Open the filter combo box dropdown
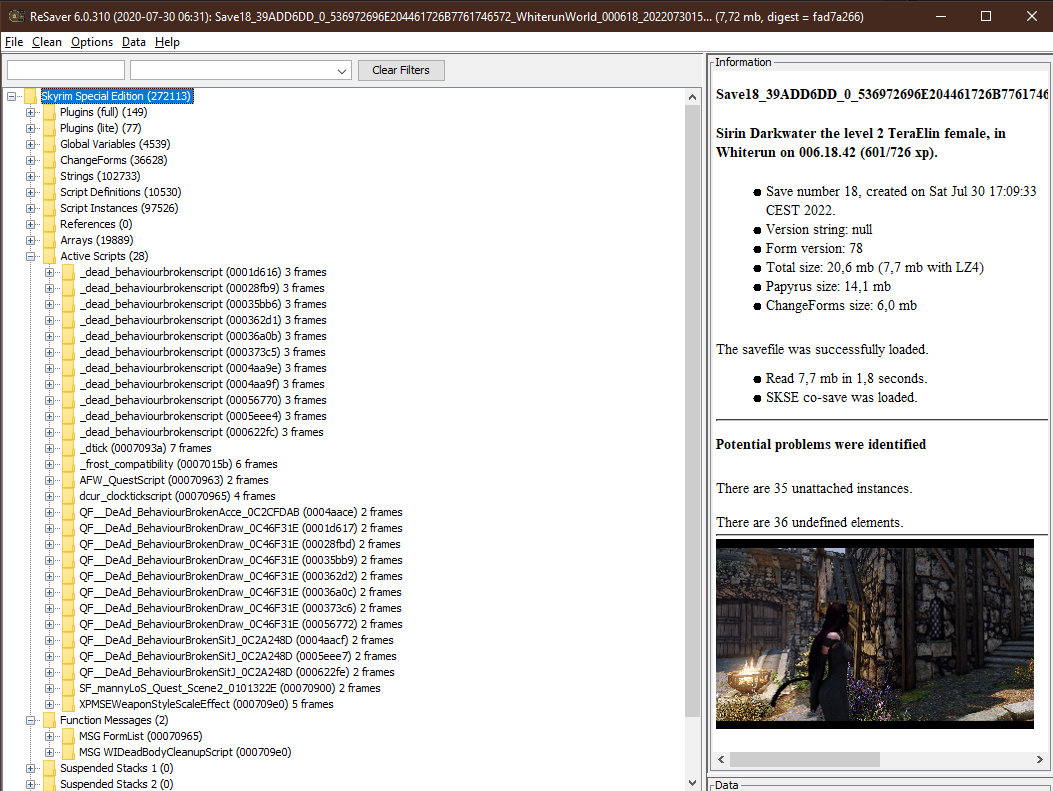This screenshot has height=791, width=1053. pyautogui.click(x=342, y=71)
